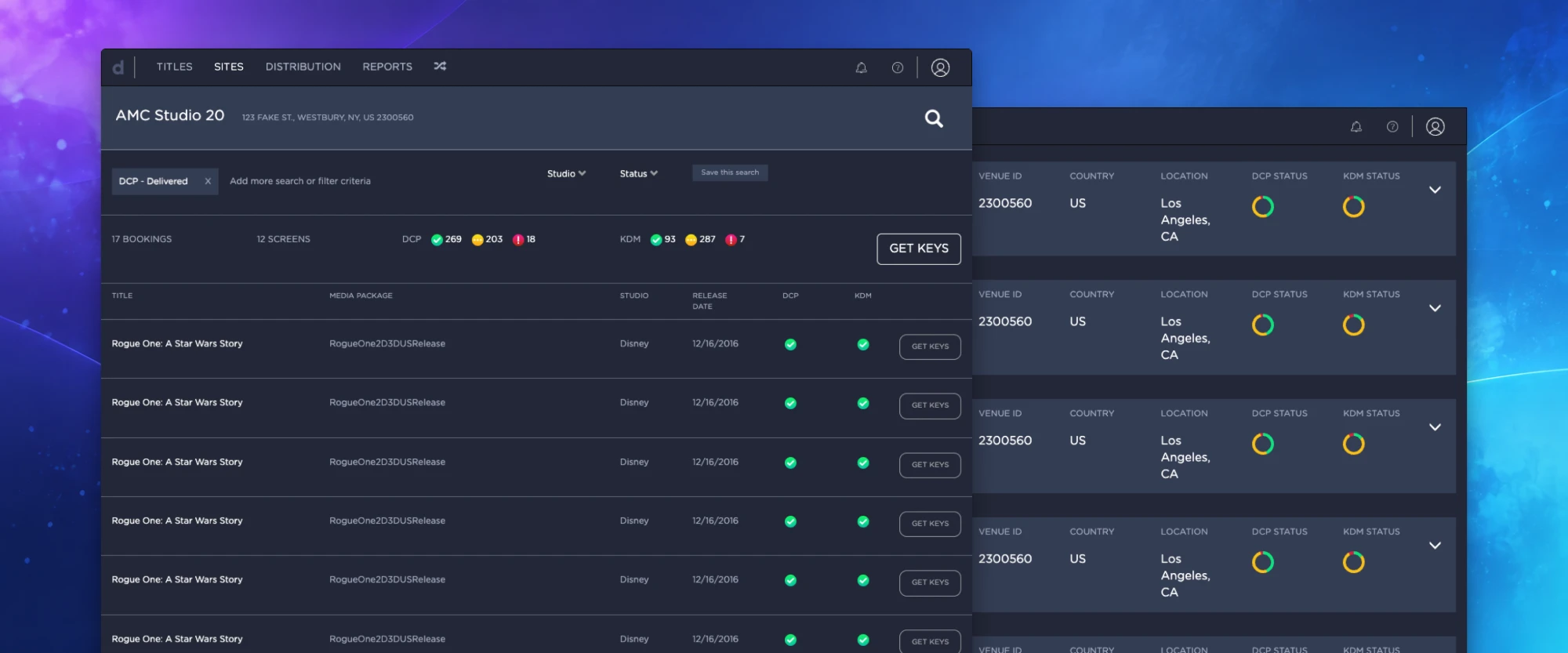This screenshot has height=653, width=1568.
Task: Click the red DCP 18 alert icon
Action: (518, 240)
